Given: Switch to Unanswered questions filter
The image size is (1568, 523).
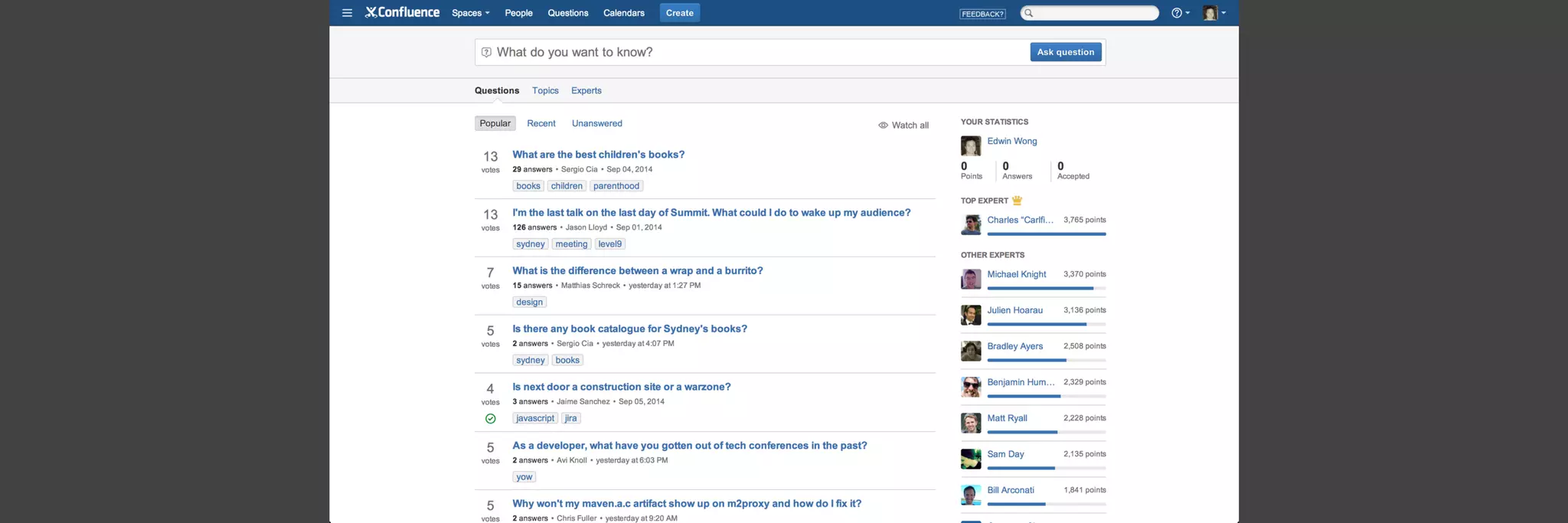Looking at the screenshot, I should [x=596, y=123].
